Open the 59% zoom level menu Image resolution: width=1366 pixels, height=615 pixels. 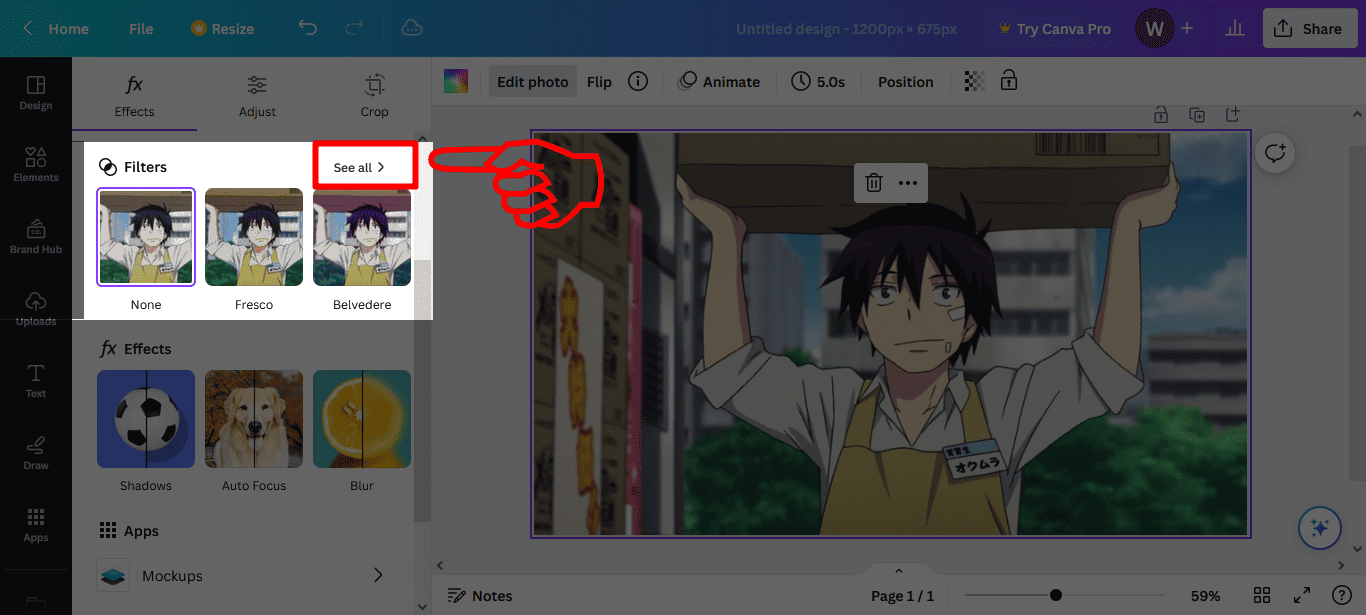tap(1205, 595)
